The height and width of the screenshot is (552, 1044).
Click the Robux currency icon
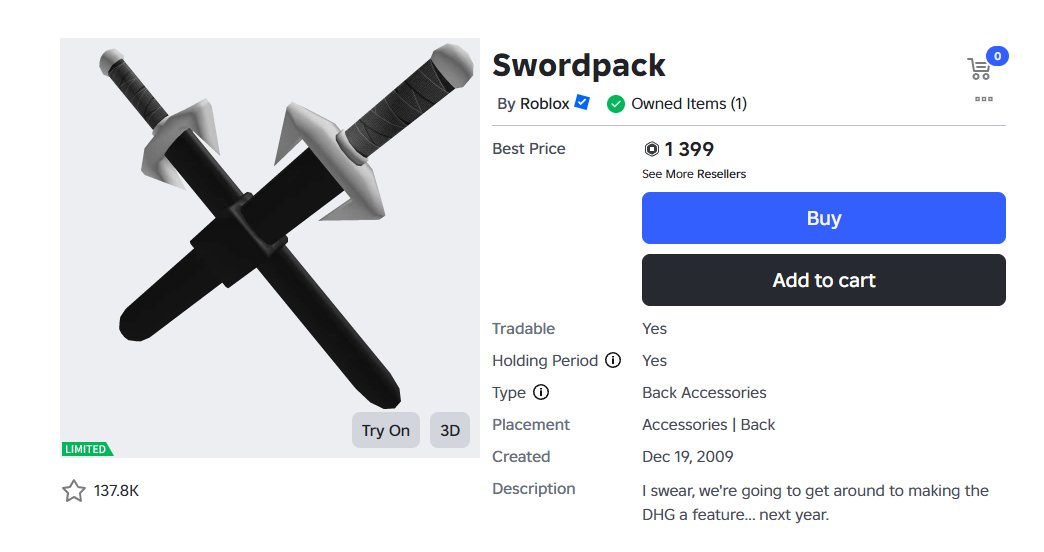651,149
